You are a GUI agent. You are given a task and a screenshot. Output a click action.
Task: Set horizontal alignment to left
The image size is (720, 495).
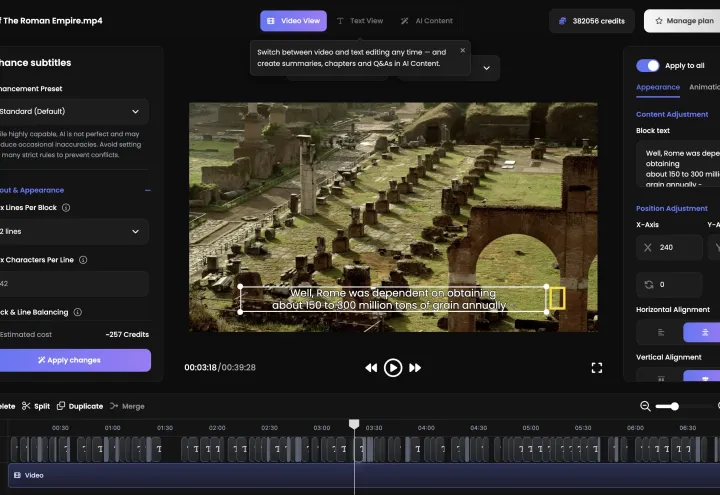[x=661, y=332]
